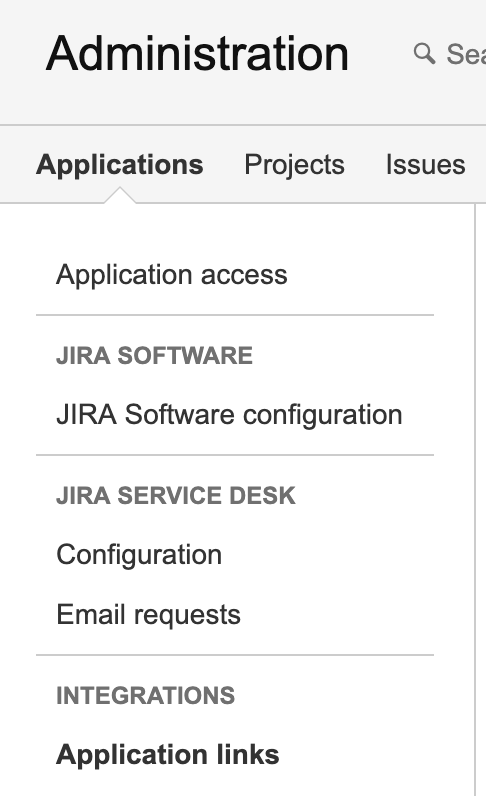486x796 pixels.
Task: Open the Issues tab
Action: [426, 164]
